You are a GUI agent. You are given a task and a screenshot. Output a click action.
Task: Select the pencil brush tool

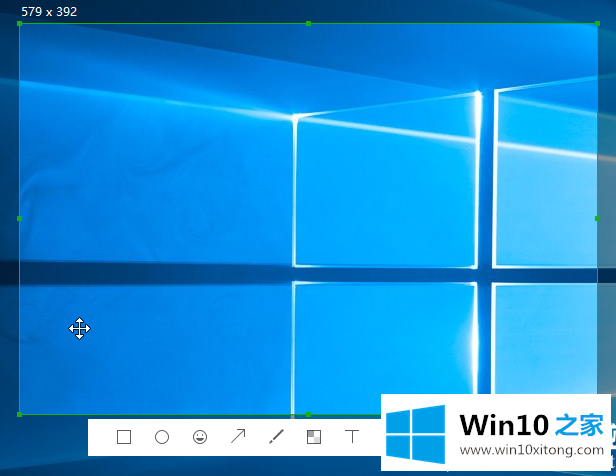[276, 436]
